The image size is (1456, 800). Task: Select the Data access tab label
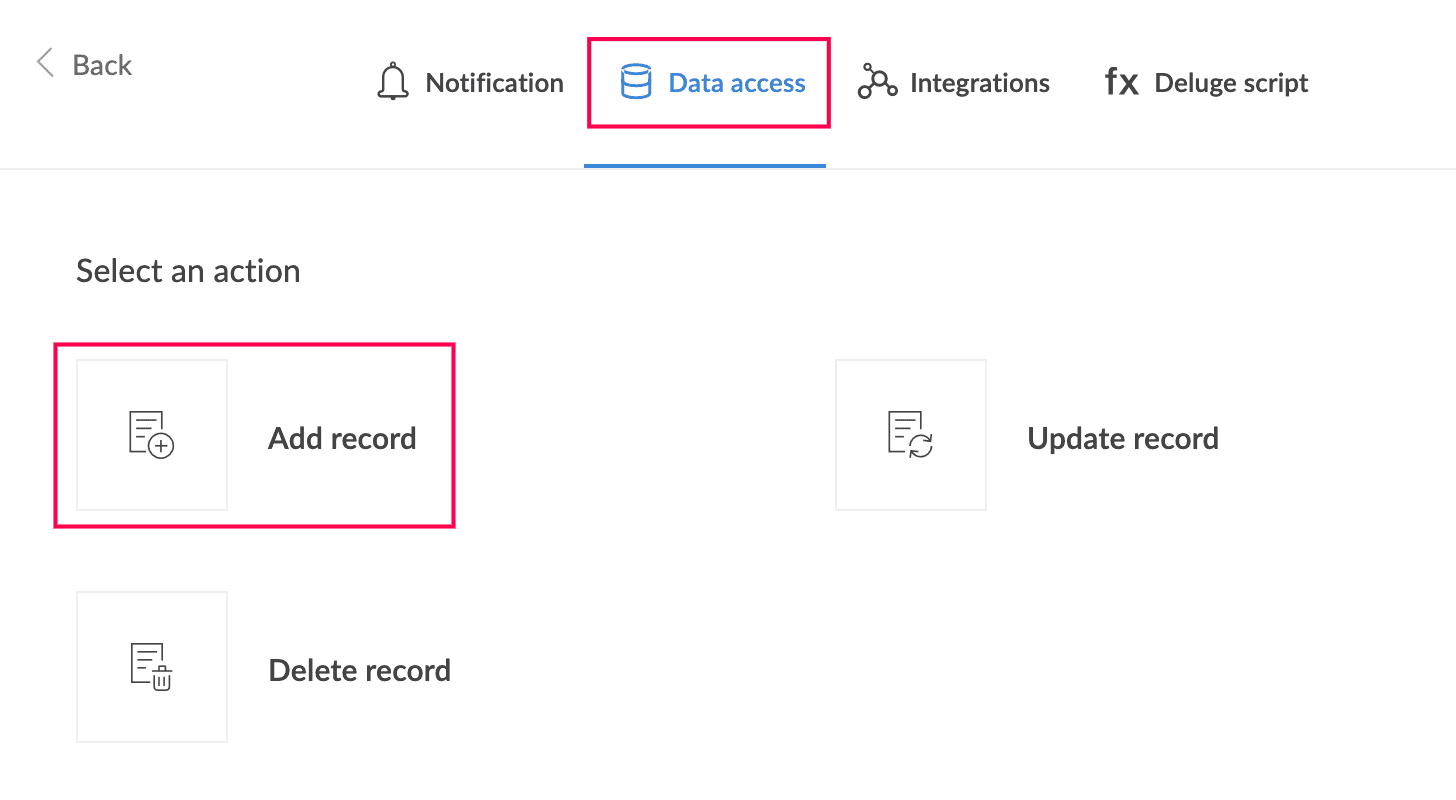click(x=737, y=83)
